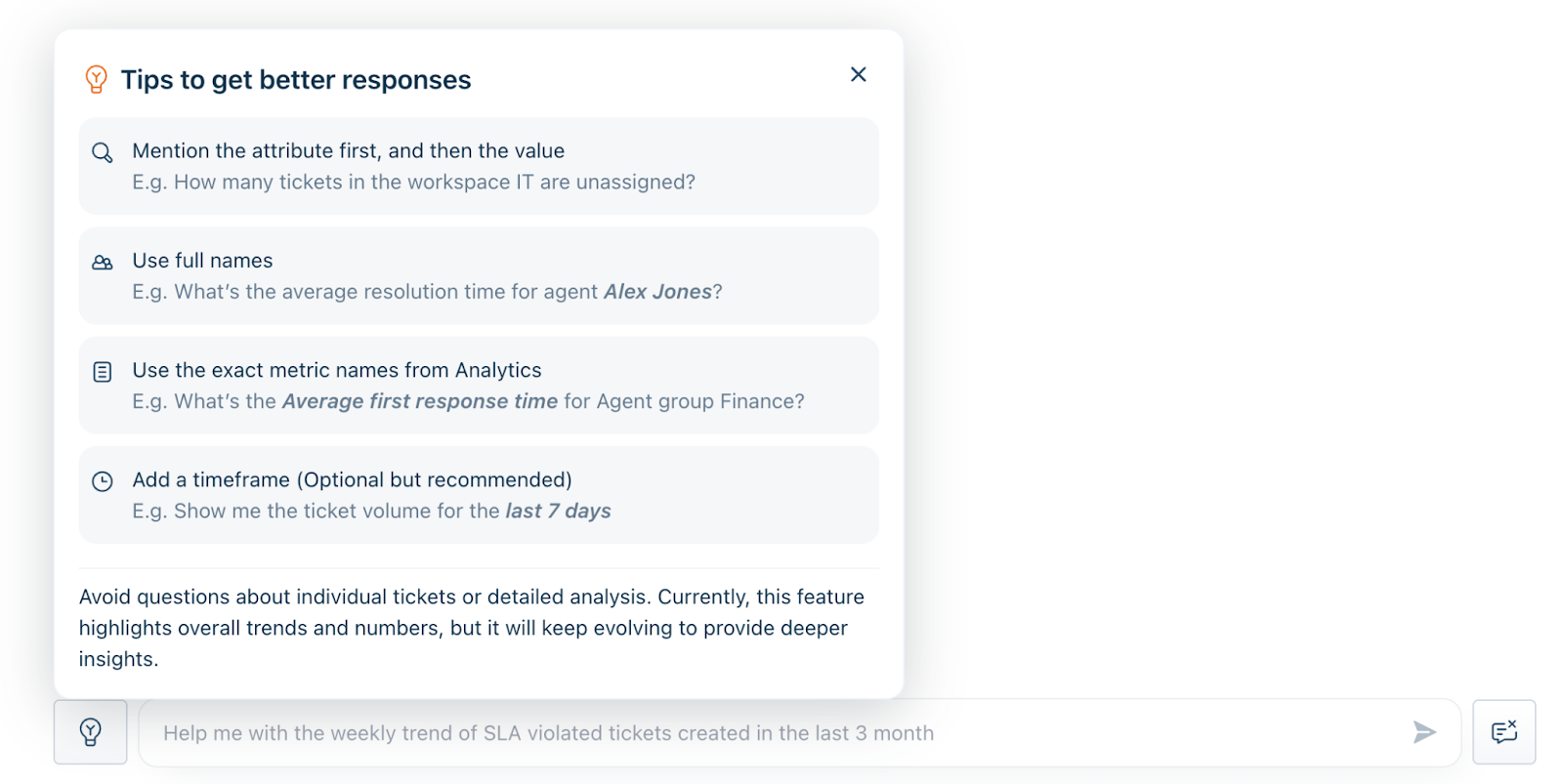
Task: Close the tips popup with the X
Action: (858, 74)
